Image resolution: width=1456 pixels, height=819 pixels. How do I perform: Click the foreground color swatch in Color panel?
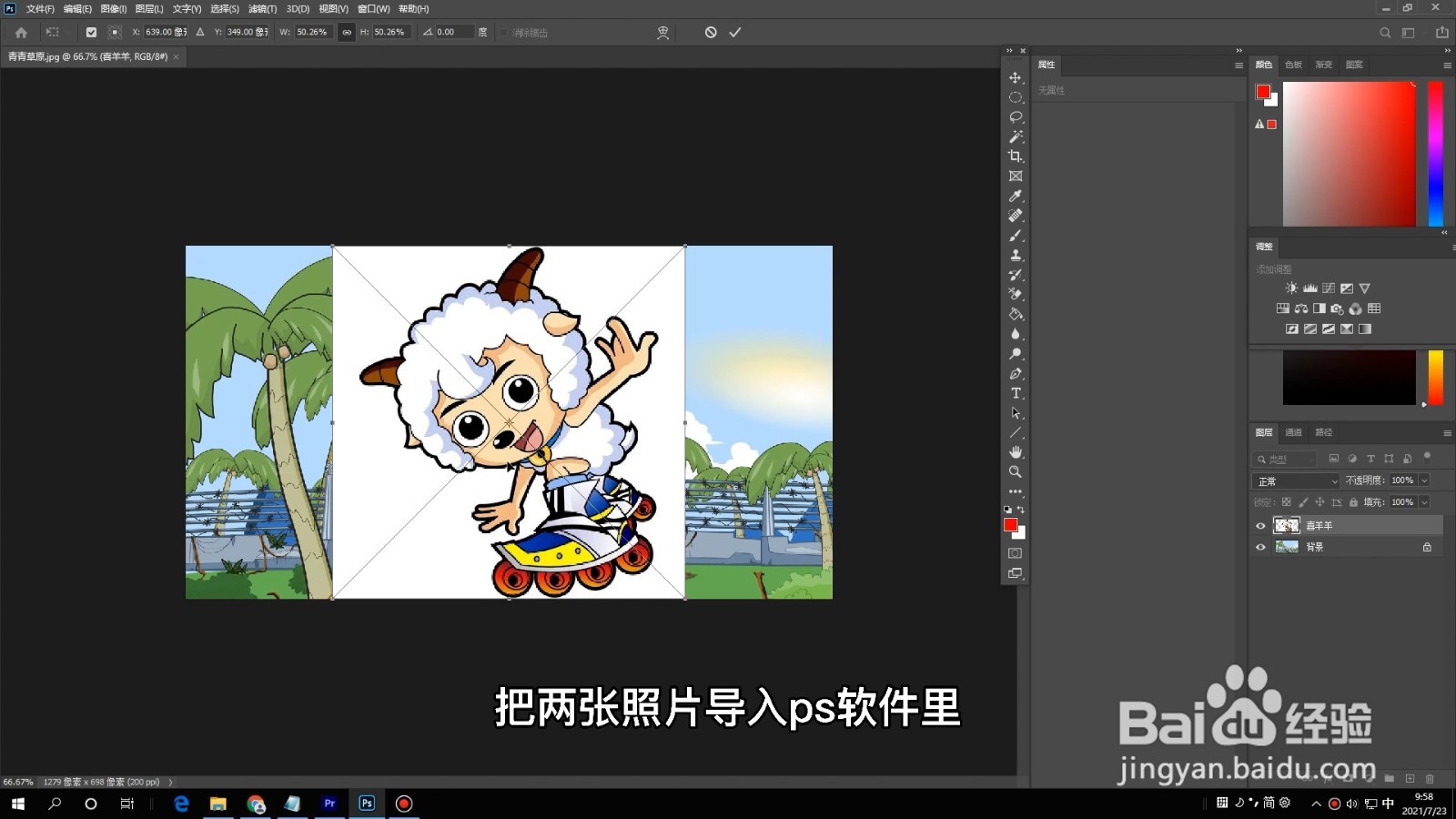click(1263, 92)
